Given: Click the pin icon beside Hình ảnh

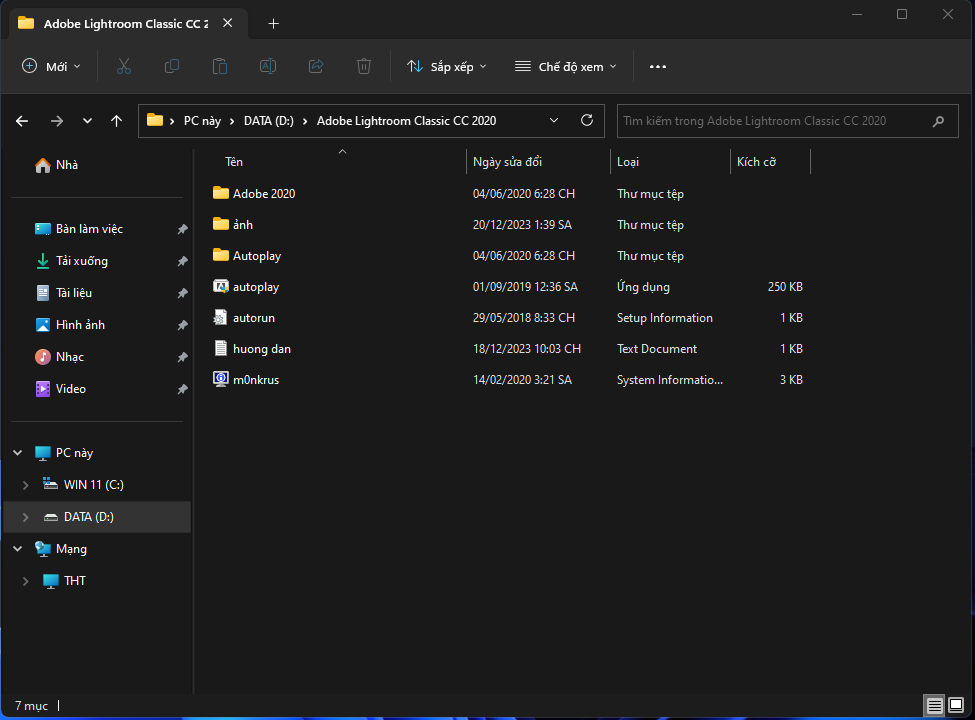Looking at the screenshot, I should [x=182, y=325].
